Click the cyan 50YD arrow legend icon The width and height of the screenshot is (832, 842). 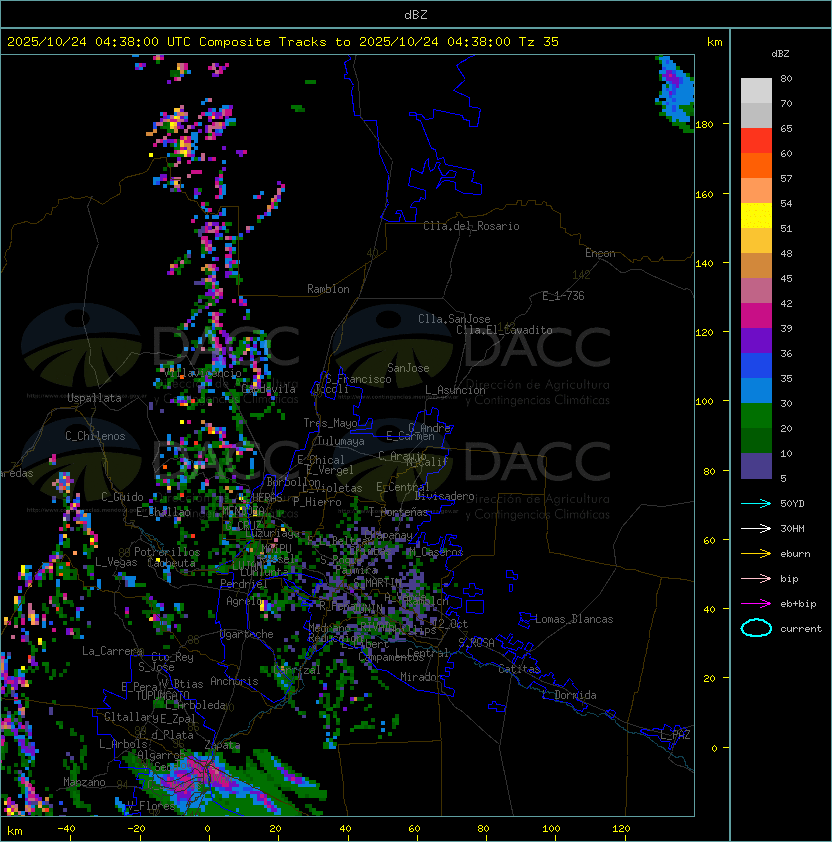756,504
